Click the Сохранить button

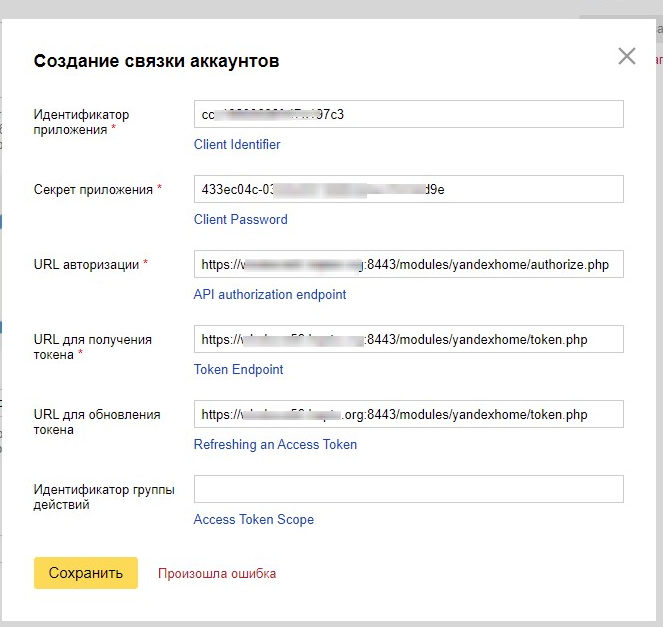86,573
